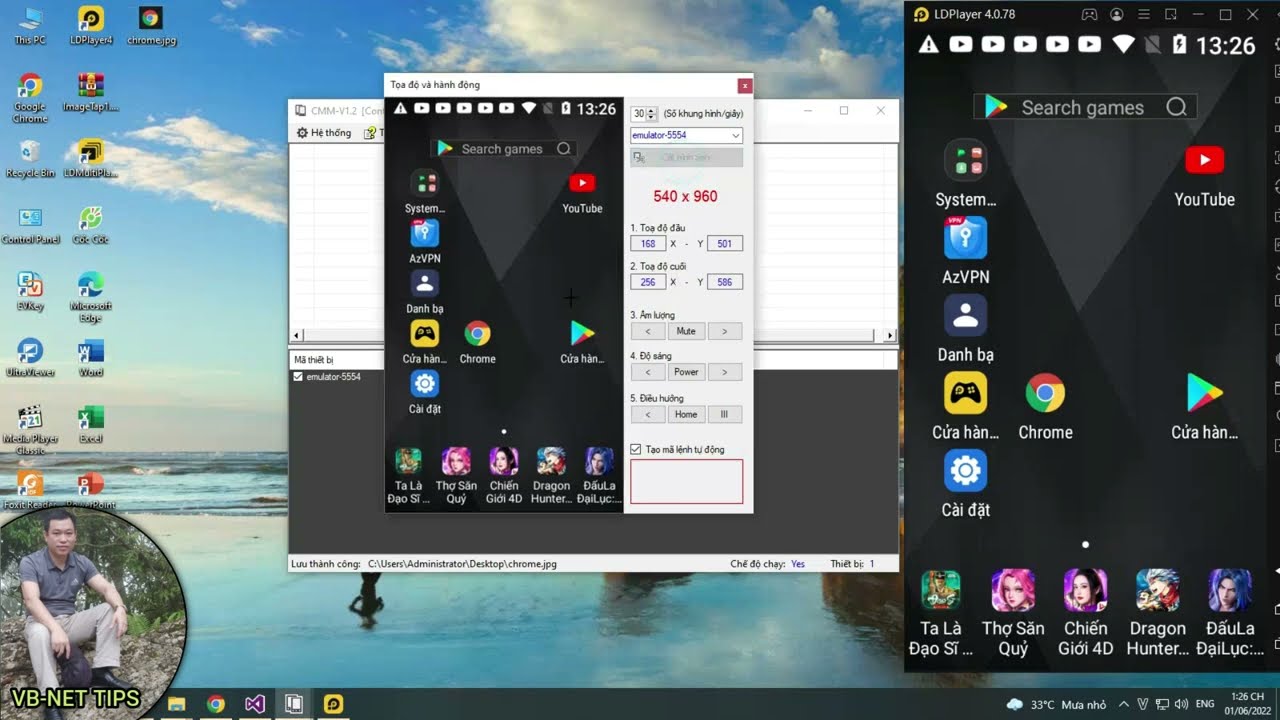The height and width of the screenshot is (720, 1280).
Task: Toggle the Tạo mã lệnh tự động checkbox
Action: point(636,449)
